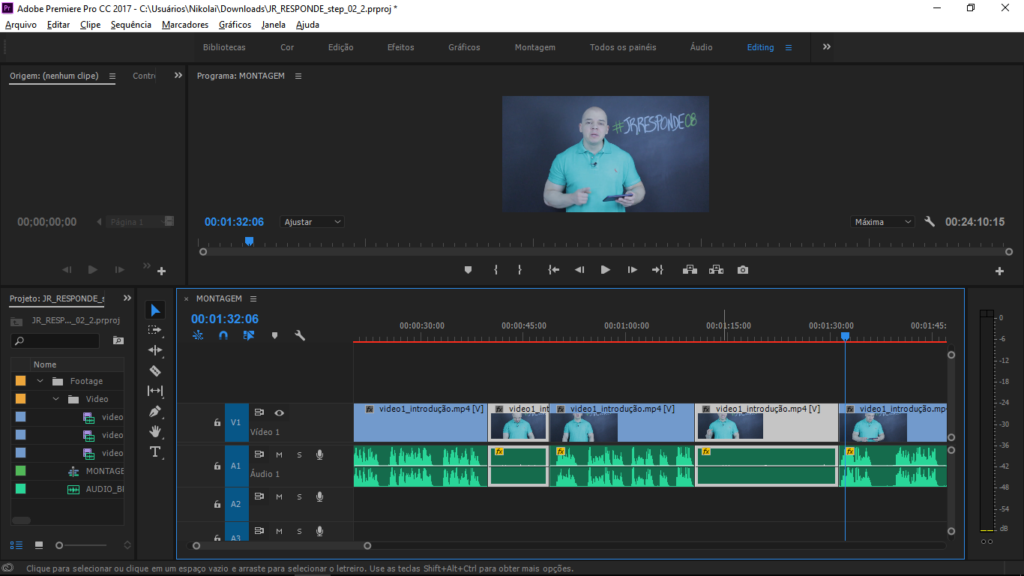Mute audio track A1
The height and width of the screenshot is (576, 1024).
pos(279,455)
